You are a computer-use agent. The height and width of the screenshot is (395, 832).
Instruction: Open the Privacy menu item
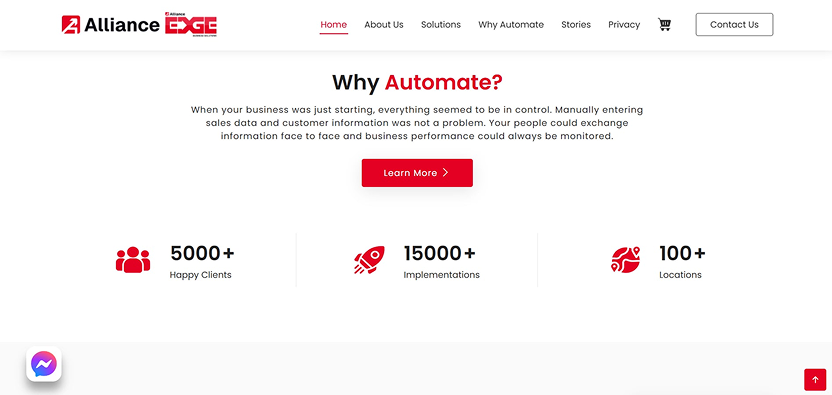click(624, 24)
